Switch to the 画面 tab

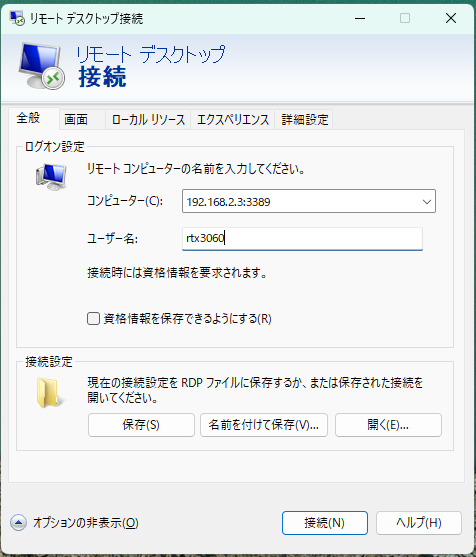point(76,119)
